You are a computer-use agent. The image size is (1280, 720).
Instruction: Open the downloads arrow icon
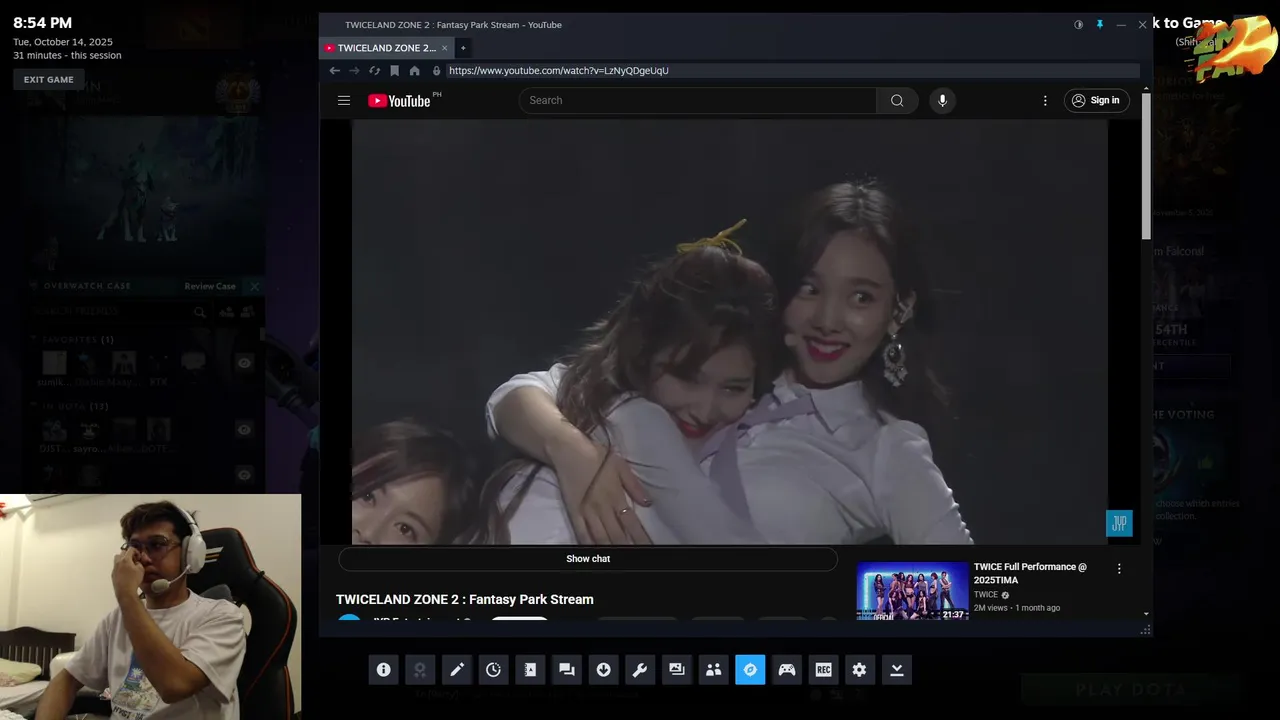603,670
